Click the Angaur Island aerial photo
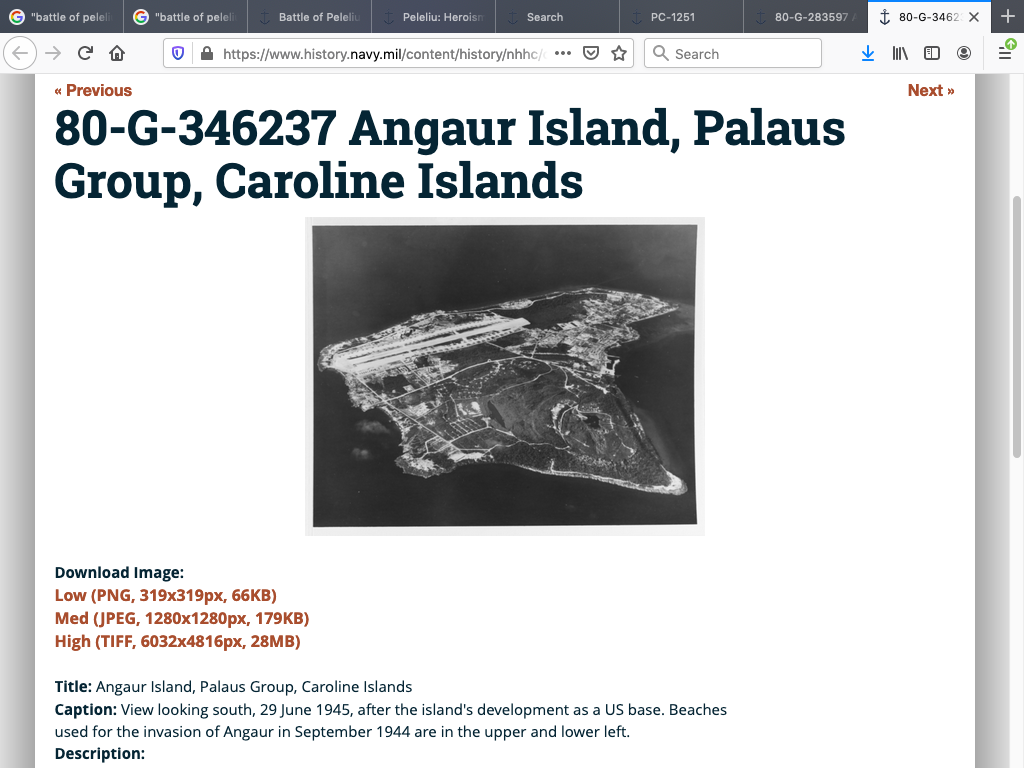The width and height of the screenshot is (1024, 768). (x=504, y=376)
